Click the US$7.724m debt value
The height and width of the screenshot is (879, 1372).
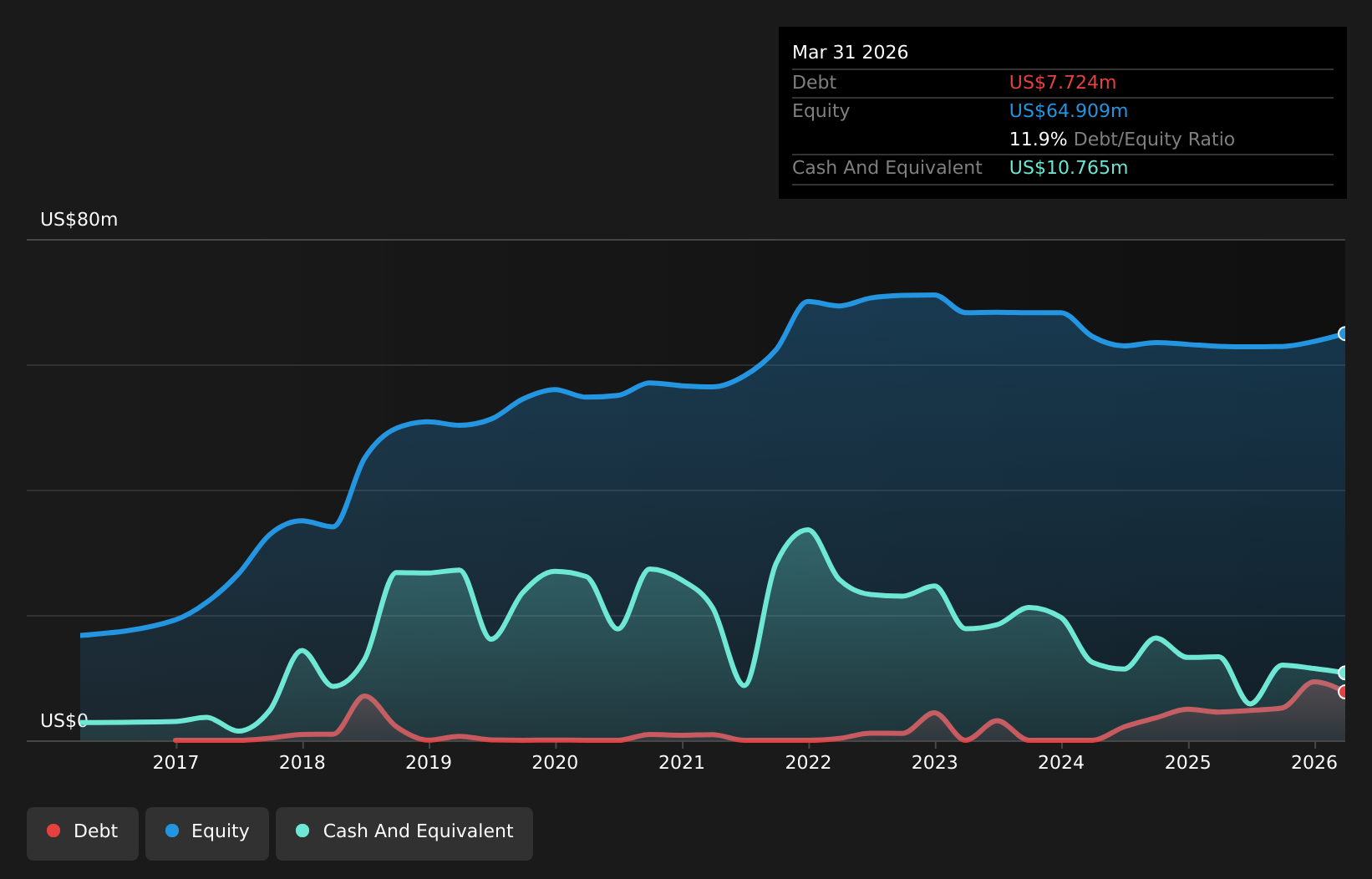[x=1063, y=83]
